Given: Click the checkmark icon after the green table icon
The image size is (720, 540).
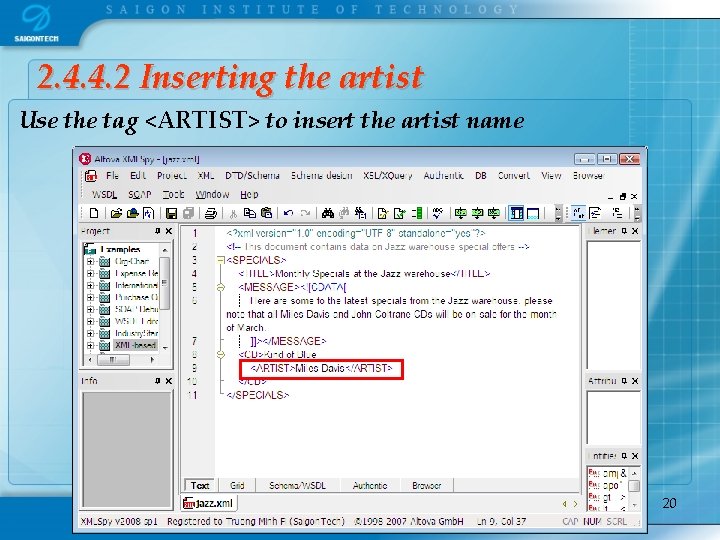Looking at the screenshot, I should pyautogui.click(x=438, y=213).
